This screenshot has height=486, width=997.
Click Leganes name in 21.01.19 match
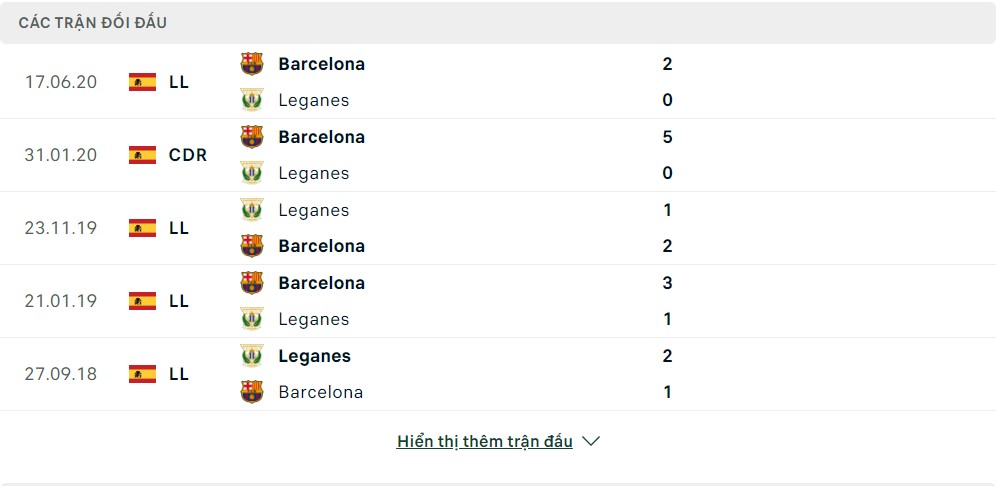(314, 319)
